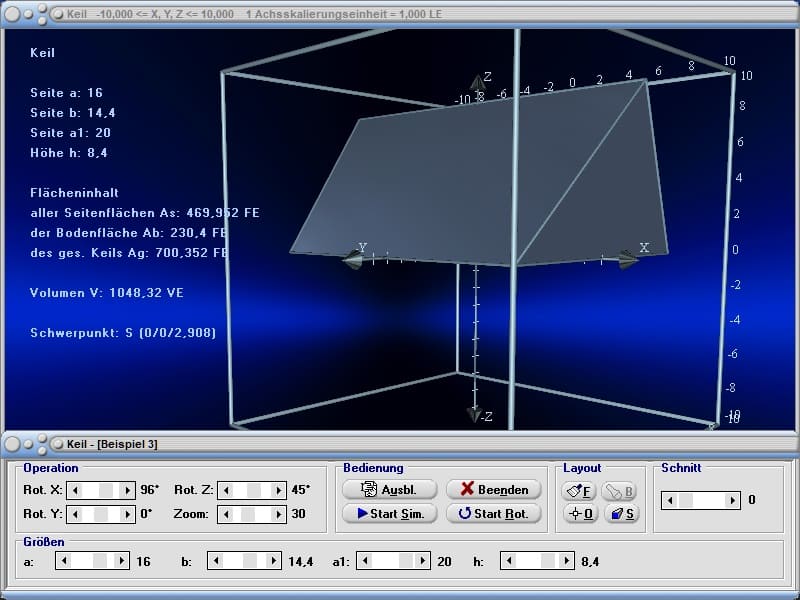
Task: Increase Schnitt value with right arrow
Action: [732, 500]
